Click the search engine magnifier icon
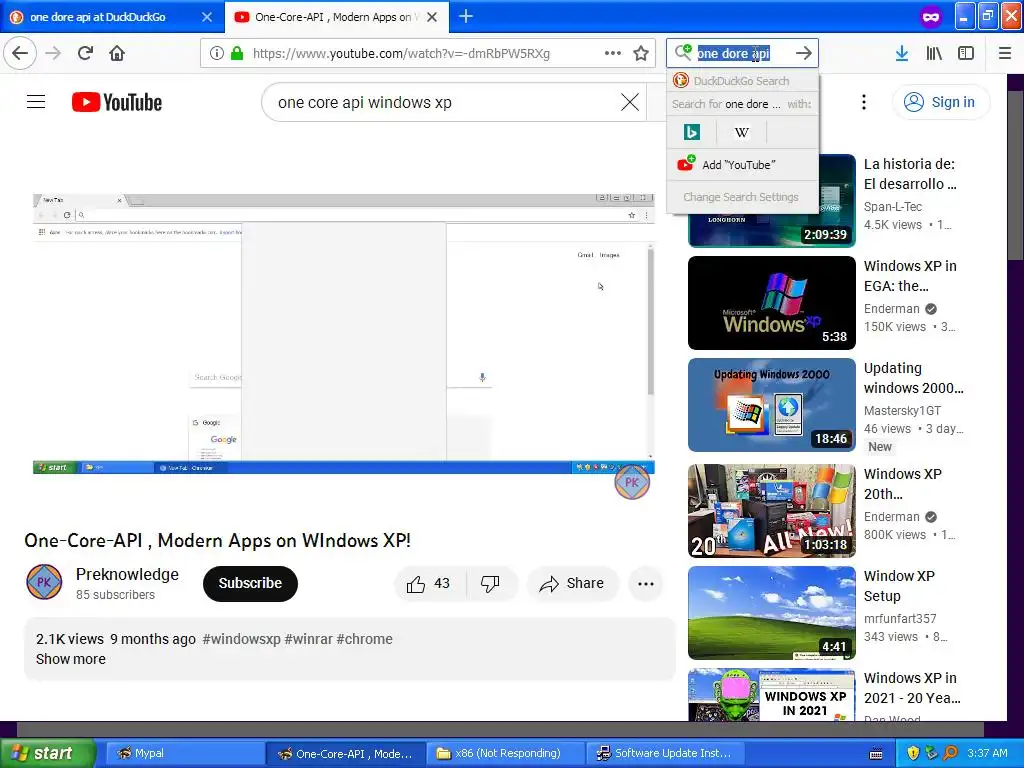1024x768 pixels. click(x=682, y=52)
